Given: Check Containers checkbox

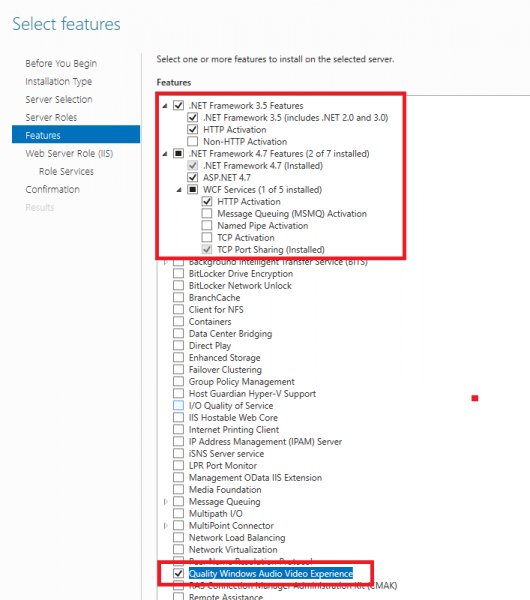Looking at the screenshot, I should pos(178,321).
